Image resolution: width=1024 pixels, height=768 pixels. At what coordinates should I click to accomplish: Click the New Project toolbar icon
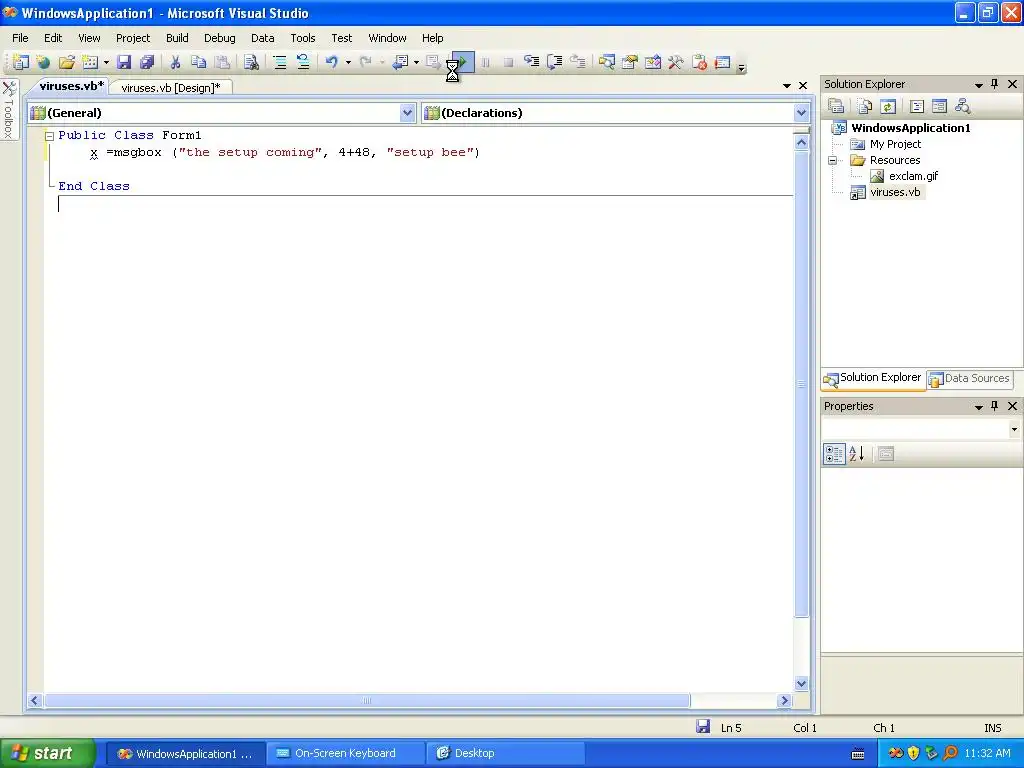20,62
